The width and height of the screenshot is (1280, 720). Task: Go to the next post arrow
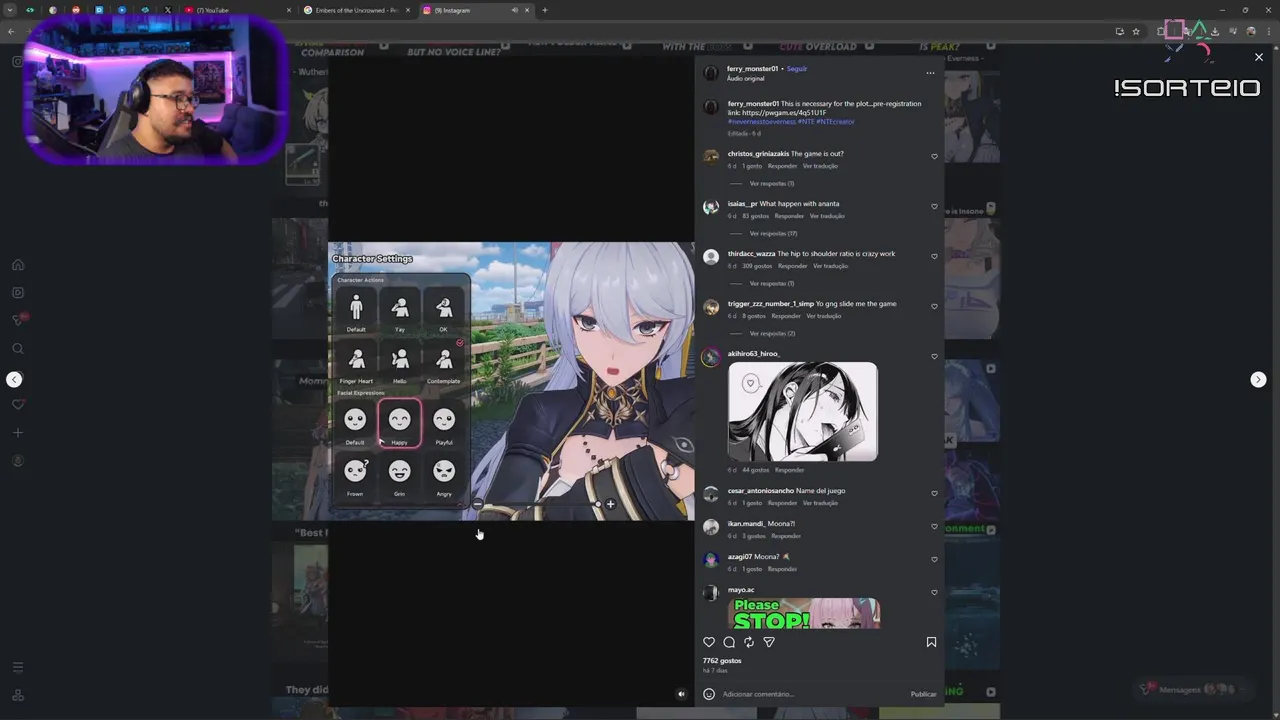(1258, 379)
